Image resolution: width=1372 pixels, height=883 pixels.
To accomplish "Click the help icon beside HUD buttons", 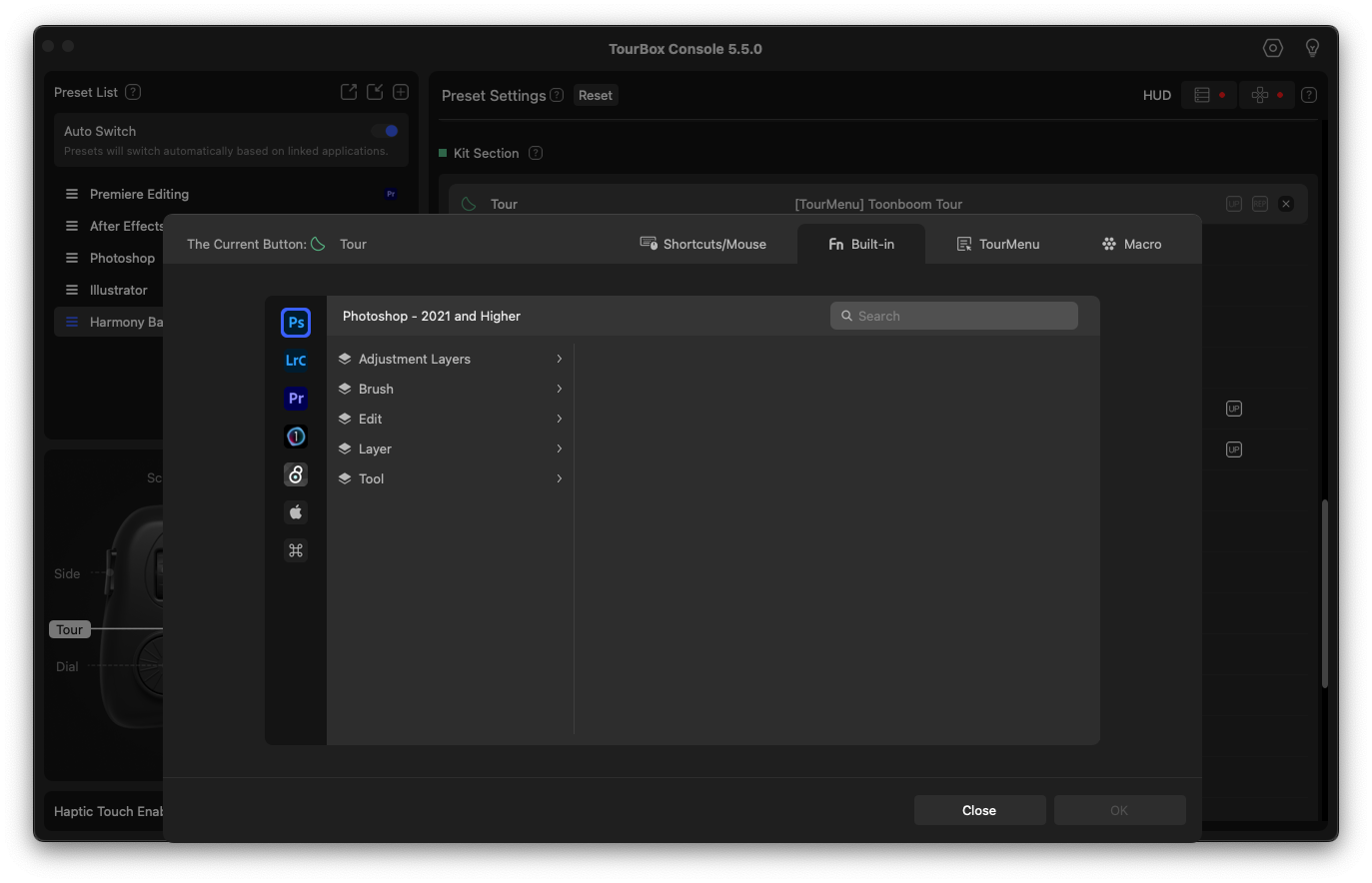I will coord(1309,95).
